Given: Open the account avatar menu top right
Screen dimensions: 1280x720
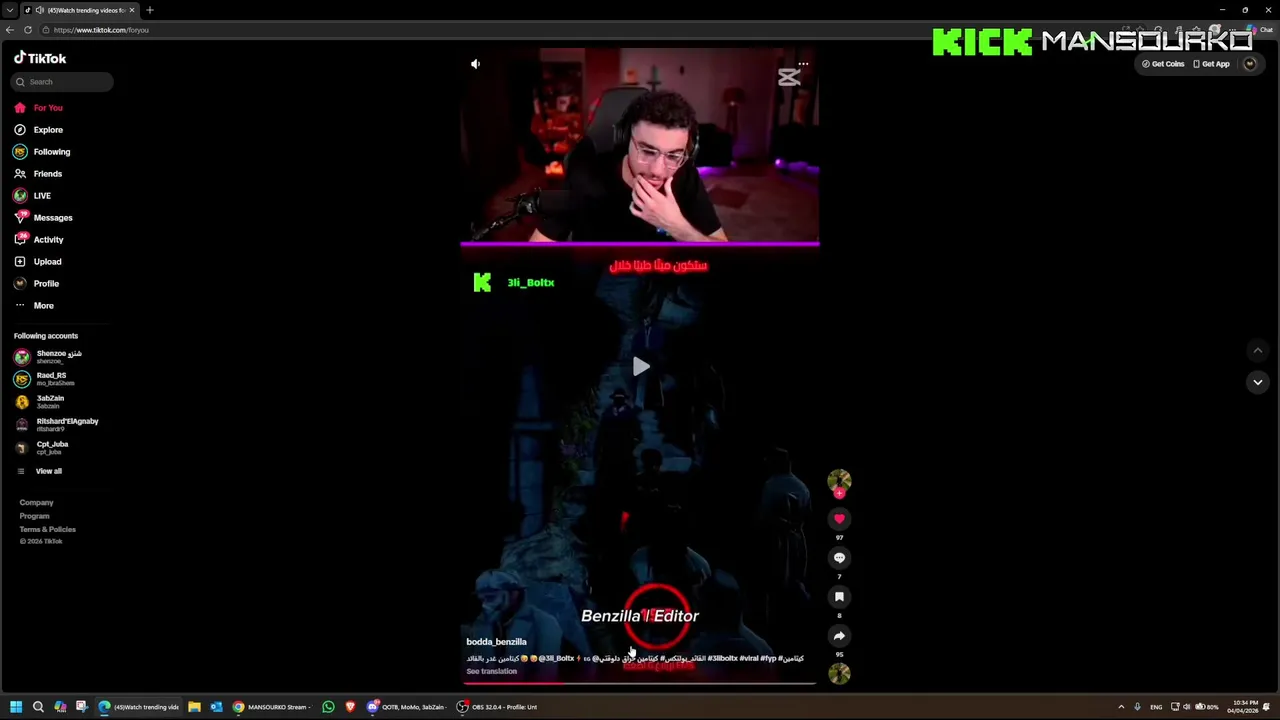Looking at the screenshot, I should 1249,64.
